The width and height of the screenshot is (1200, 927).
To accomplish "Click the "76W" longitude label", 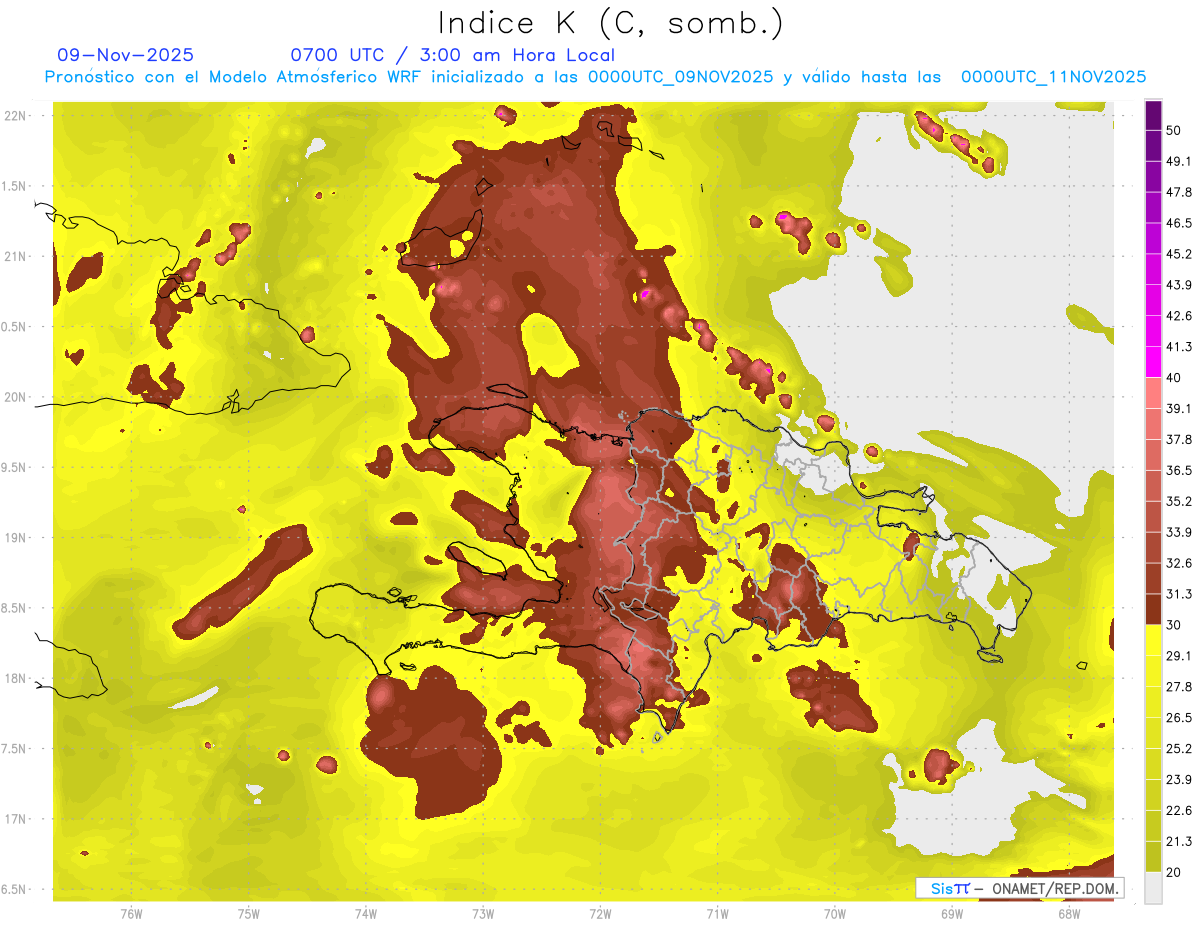I will (131, 913).
